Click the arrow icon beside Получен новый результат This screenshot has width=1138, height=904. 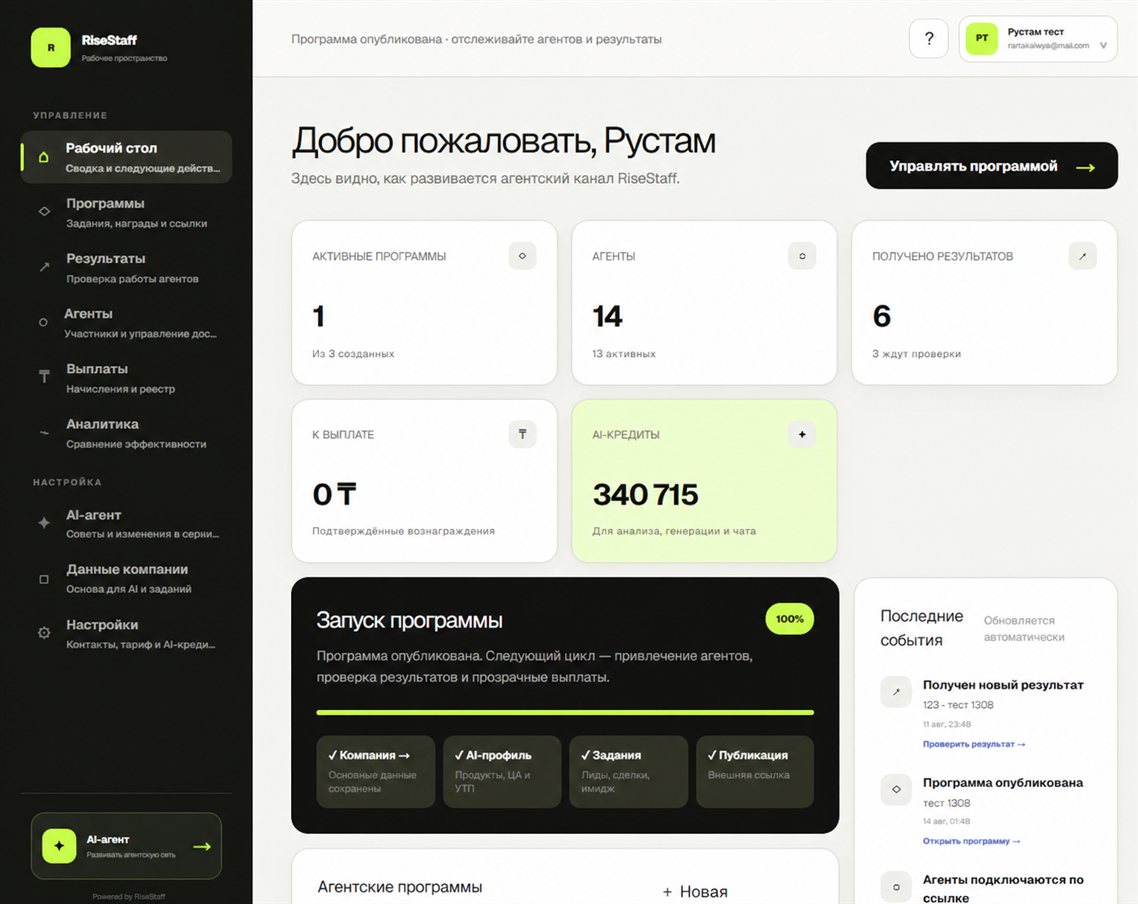[x=896, y=692]
